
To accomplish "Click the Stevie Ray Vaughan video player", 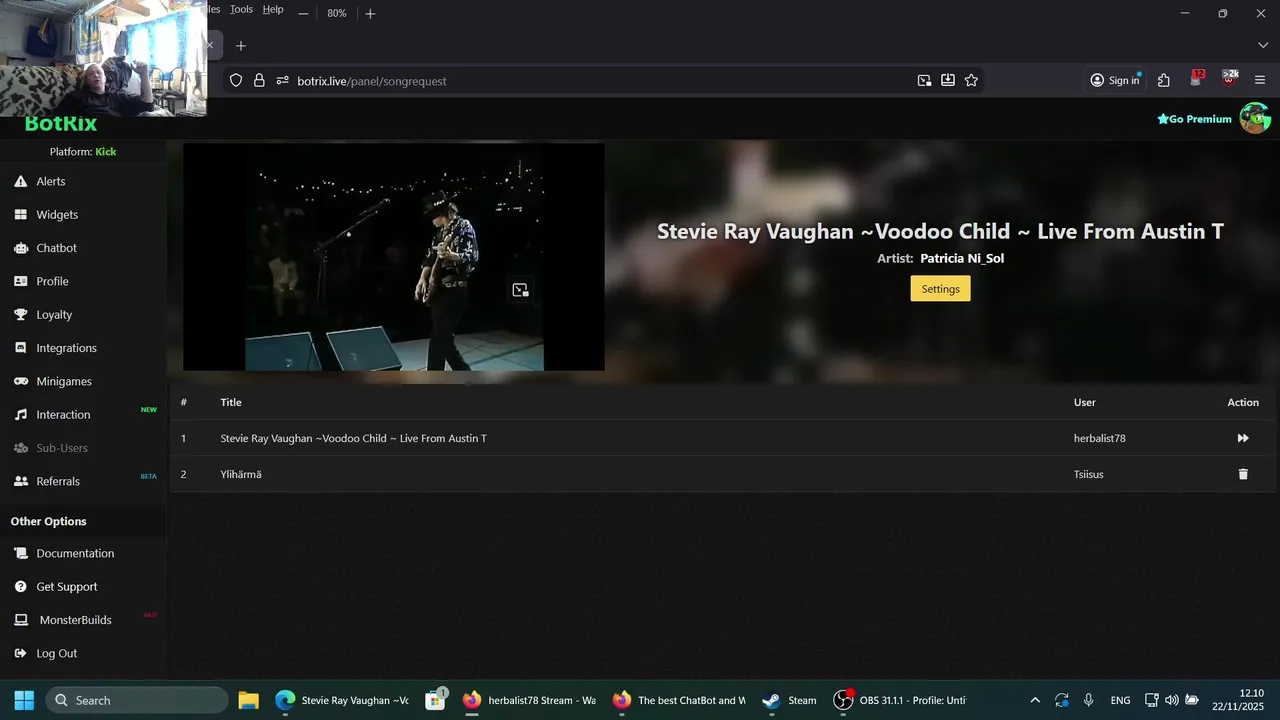I will click(x=393, y=257).
